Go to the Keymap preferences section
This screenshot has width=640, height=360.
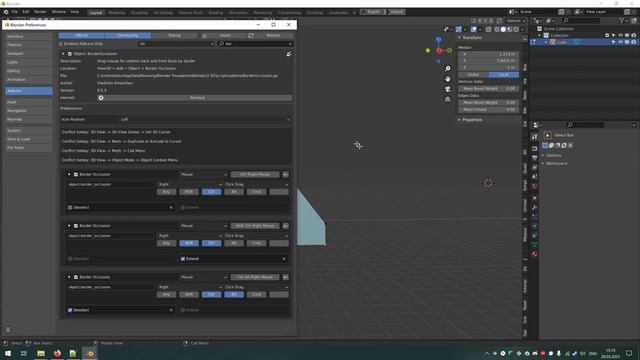pyautogui.click(x=29, y=119)
